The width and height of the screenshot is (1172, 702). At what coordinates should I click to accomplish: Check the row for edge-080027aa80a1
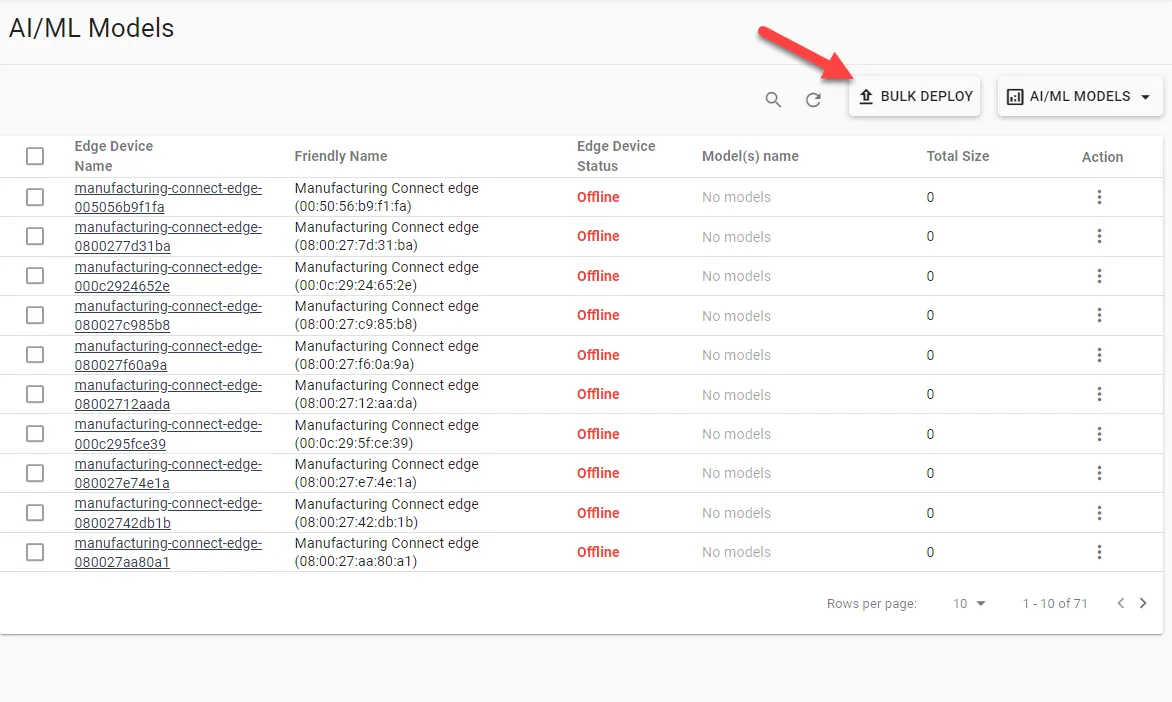point(35,552)
